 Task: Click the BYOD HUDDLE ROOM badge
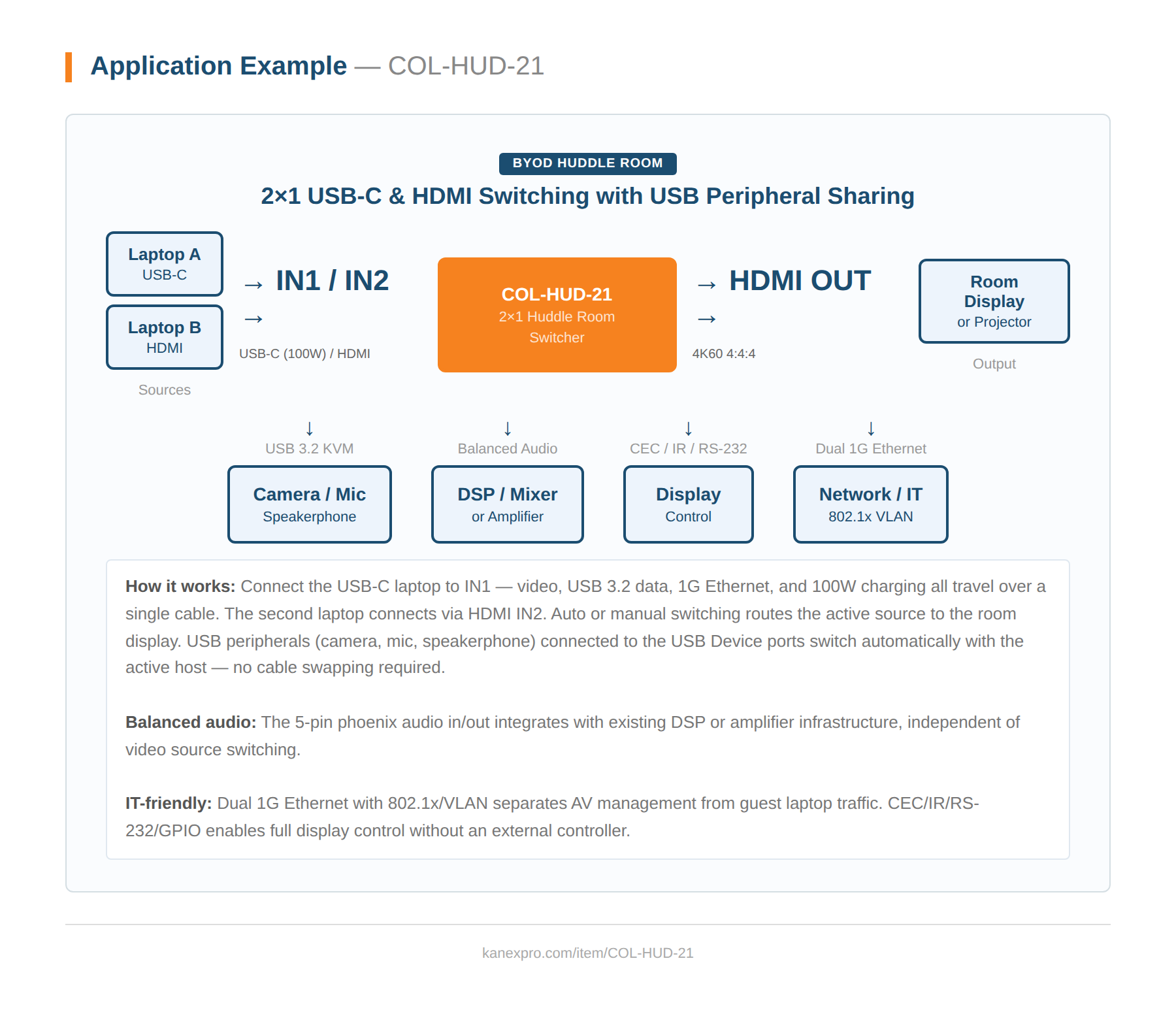click(587, 163)
